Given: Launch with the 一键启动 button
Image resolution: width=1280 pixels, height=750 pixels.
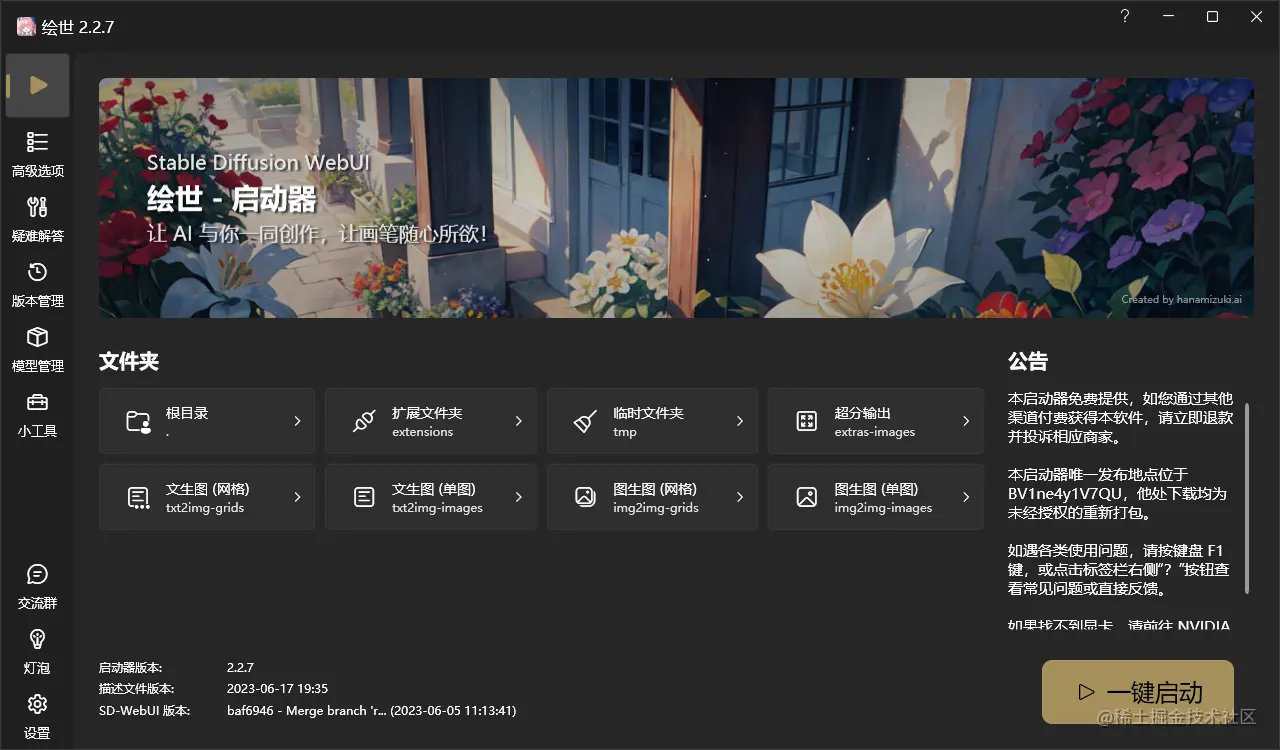Looking at the screenshot, I should 1138,692.
